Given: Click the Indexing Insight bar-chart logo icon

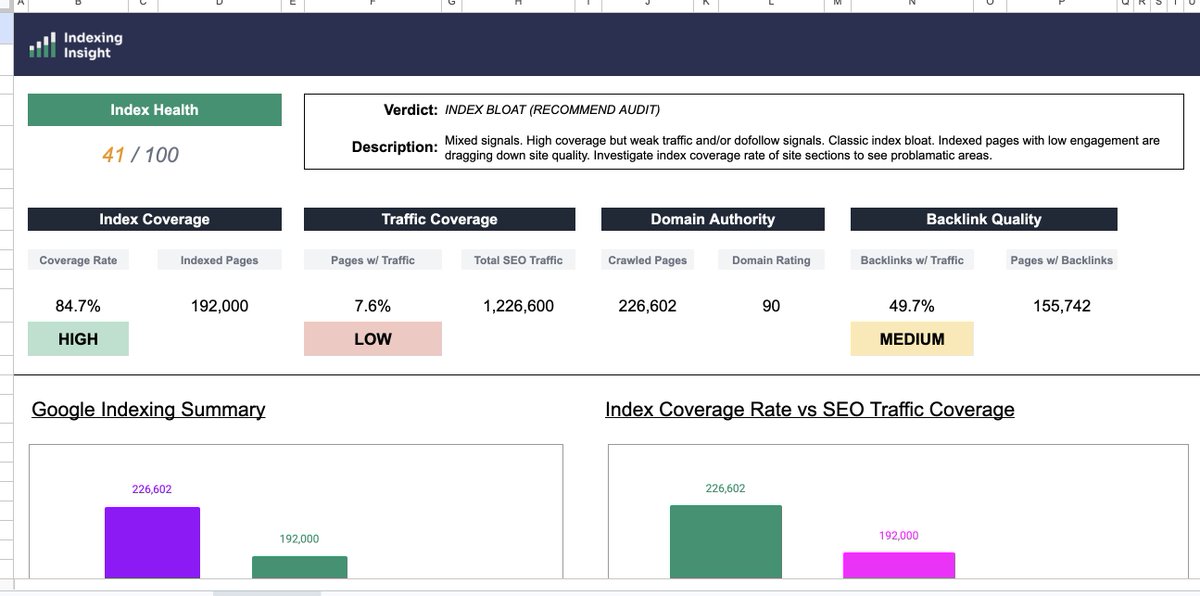Looking at the screenshot, I should pyautogui.click(x=42, y=46).
